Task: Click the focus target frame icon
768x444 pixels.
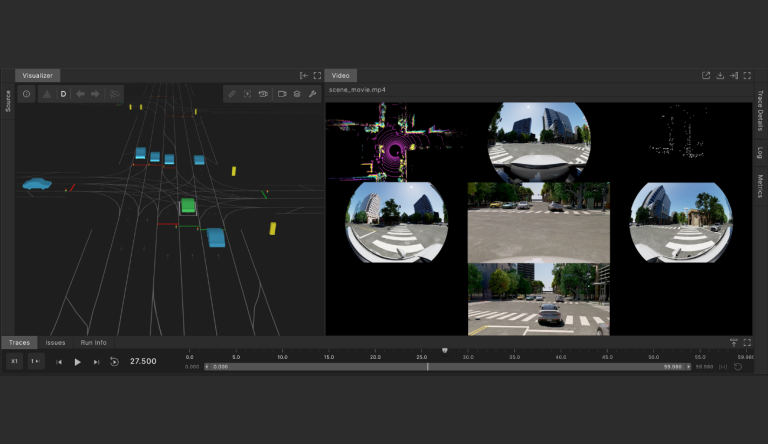Action: [x=247, y=94]
